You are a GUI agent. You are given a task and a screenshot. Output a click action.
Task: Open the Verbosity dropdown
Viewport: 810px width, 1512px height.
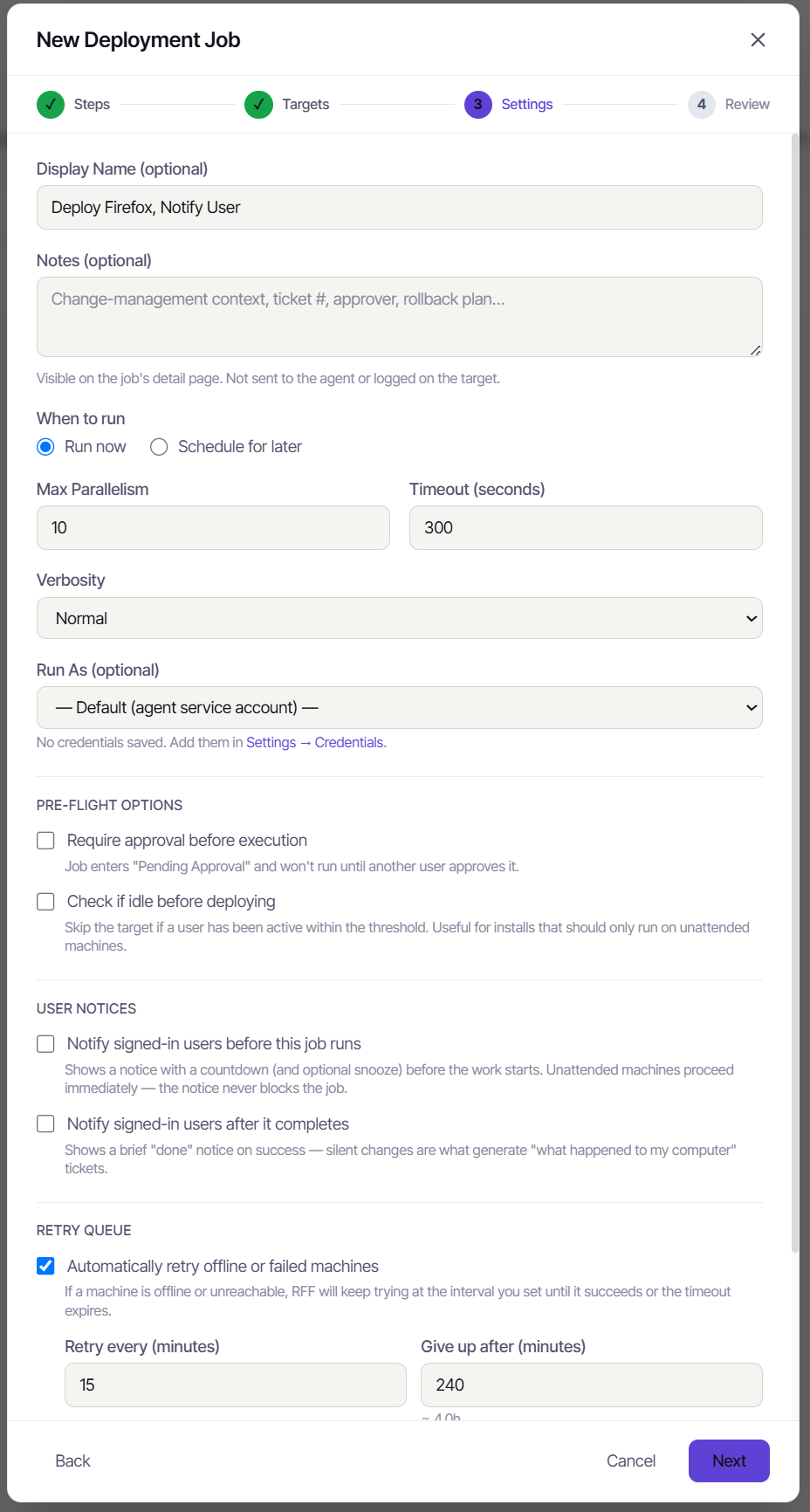tap(400, 618)
